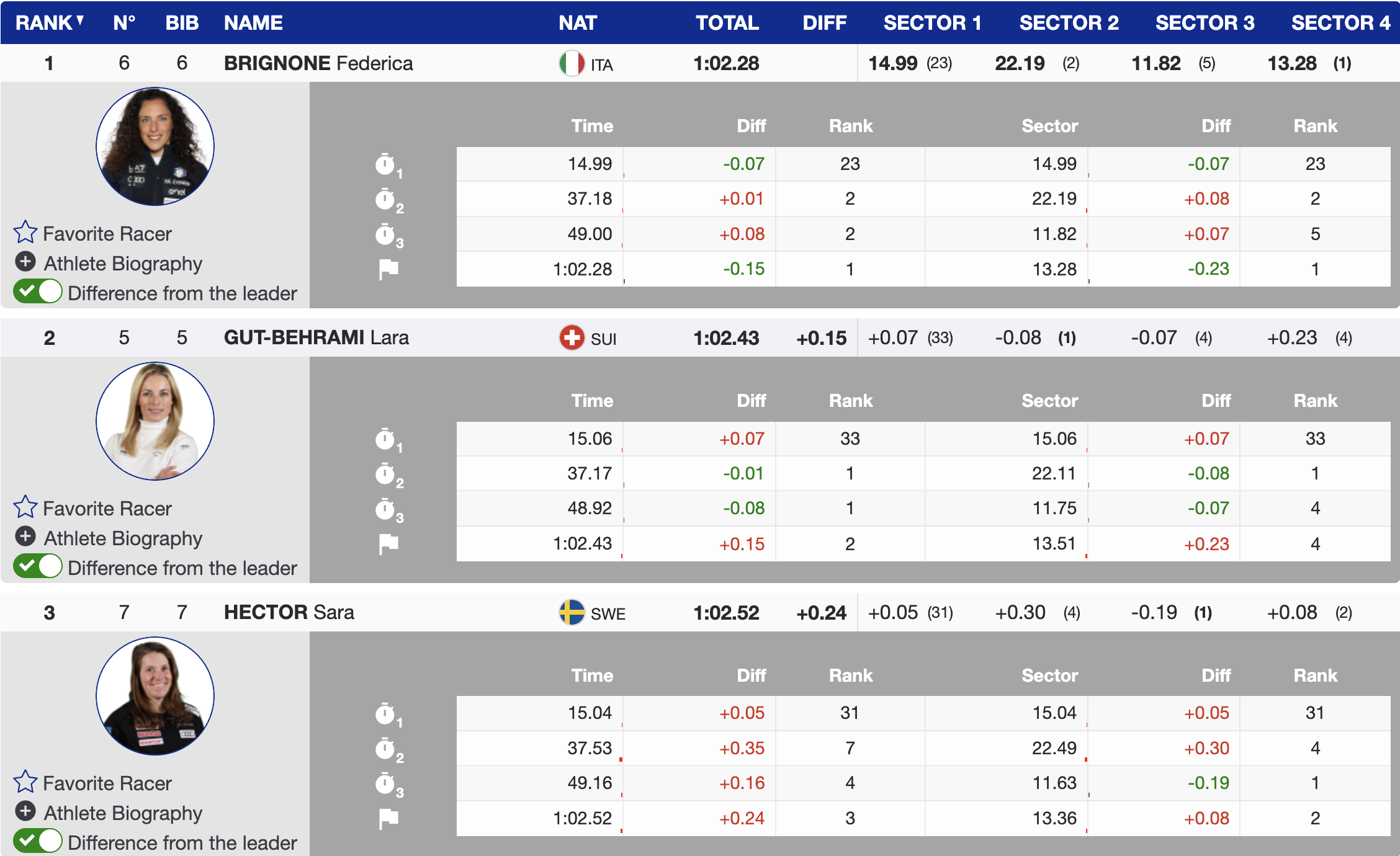Viewport: 1400px width, 856px height.
Task: Click the Italy flag icon
Action: pyautogui.click(x=572, y=63)
